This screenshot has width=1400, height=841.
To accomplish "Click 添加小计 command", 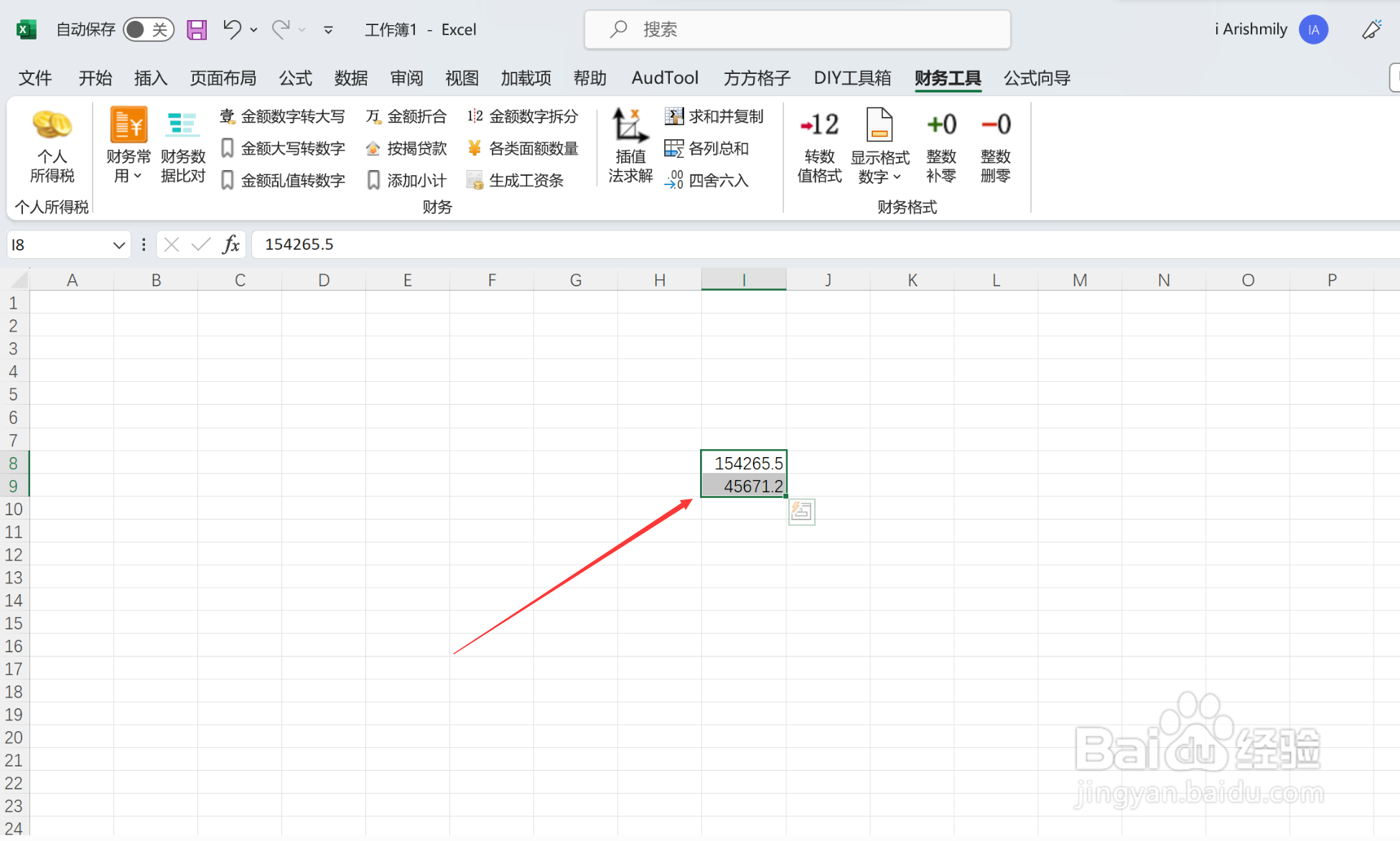I will [406, 180].
